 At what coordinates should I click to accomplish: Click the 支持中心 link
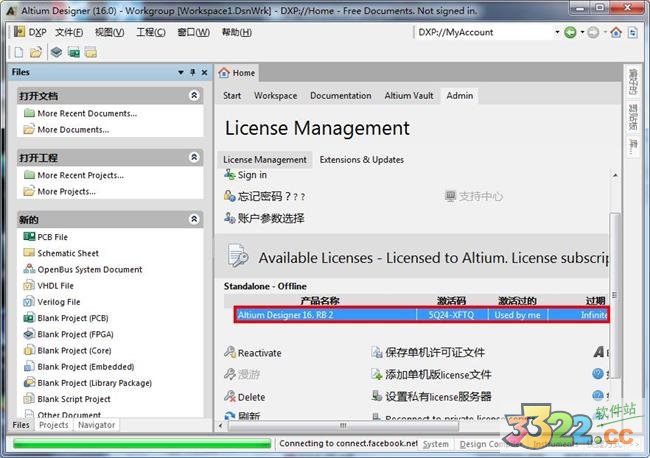click(x=474, y=196)
